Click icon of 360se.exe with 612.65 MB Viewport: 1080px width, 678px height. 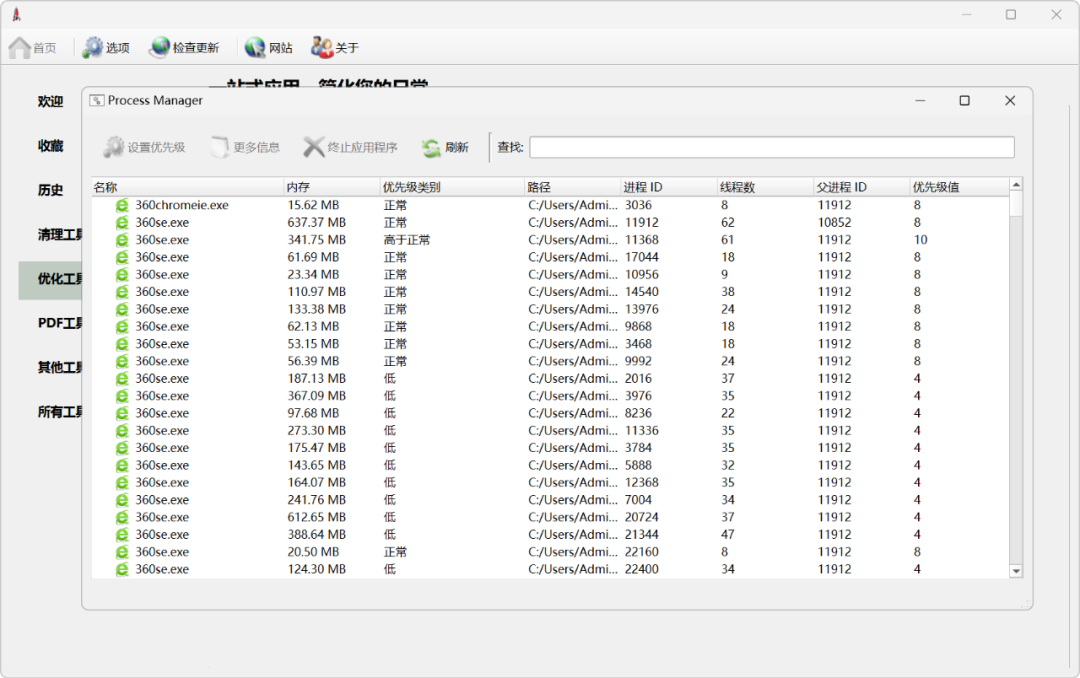point(122,517)
